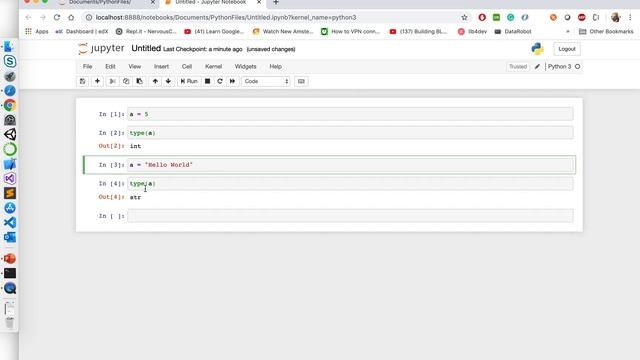Close the Jupyter Notebook browser tab
The image size is (640, 360).
coord(259,2)
